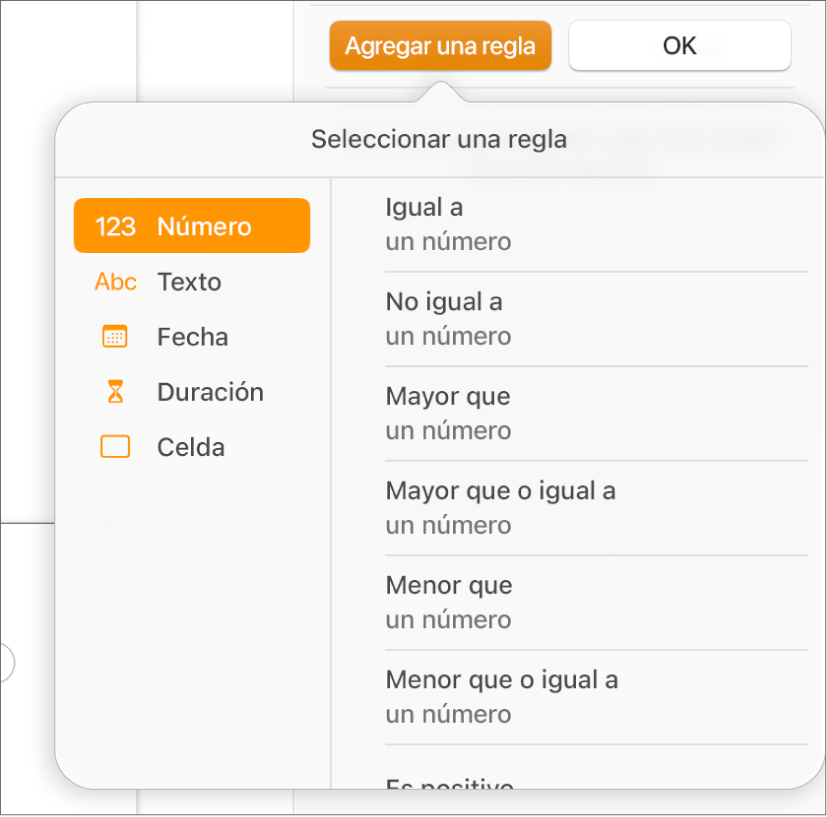
Task: Click the hourglass icon for Duración
Action: [115, 391]
